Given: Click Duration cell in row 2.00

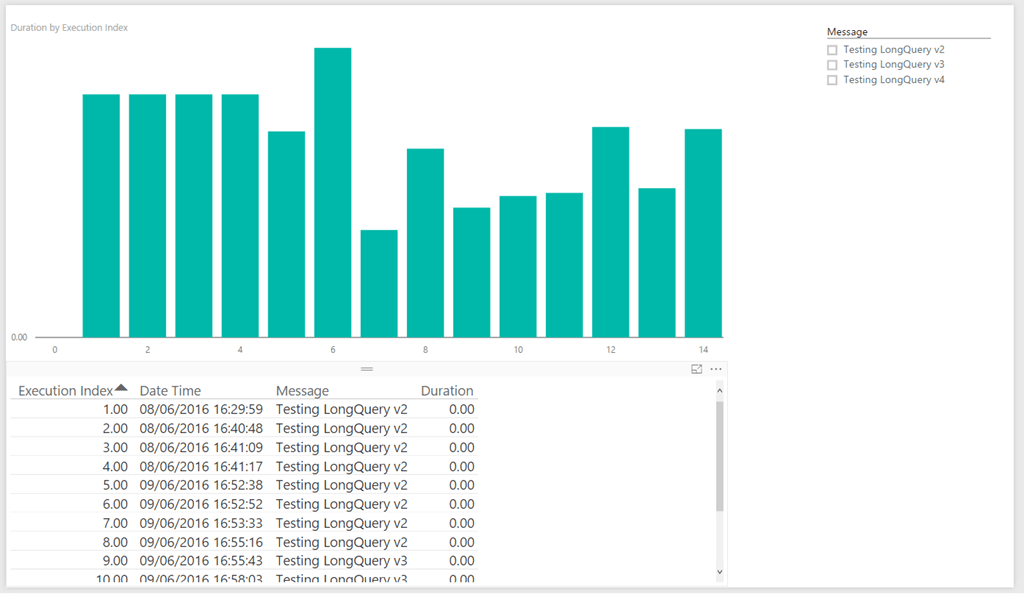Looking at the screenshot, I should coord(462,429).
